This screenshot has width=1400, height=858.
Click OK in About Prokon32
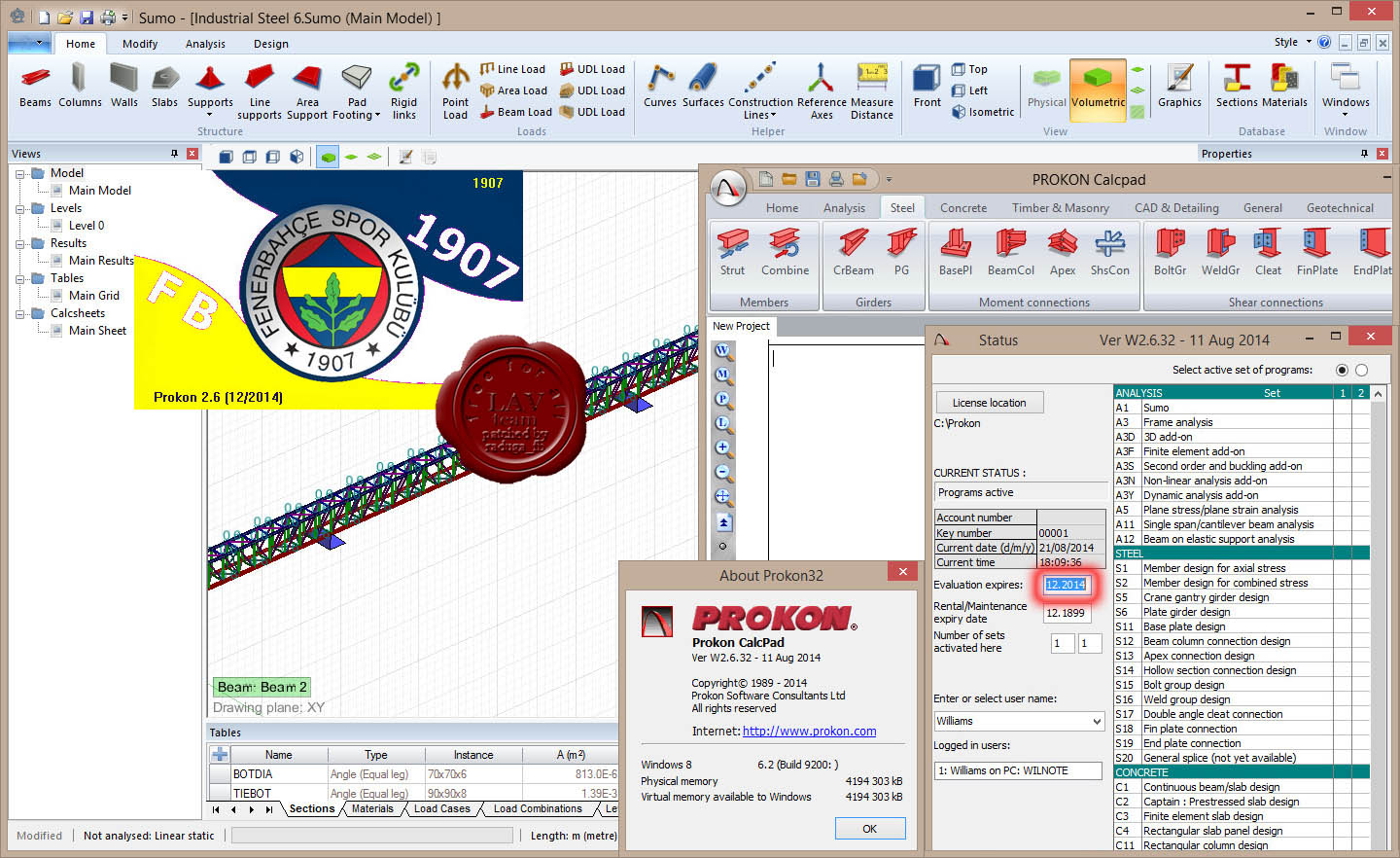(x=870, y=829)
